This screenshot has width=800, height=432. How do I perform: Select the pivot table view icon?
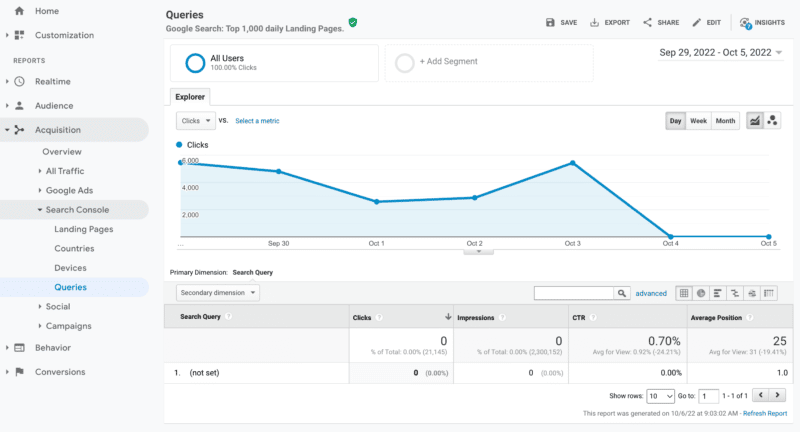769,293
